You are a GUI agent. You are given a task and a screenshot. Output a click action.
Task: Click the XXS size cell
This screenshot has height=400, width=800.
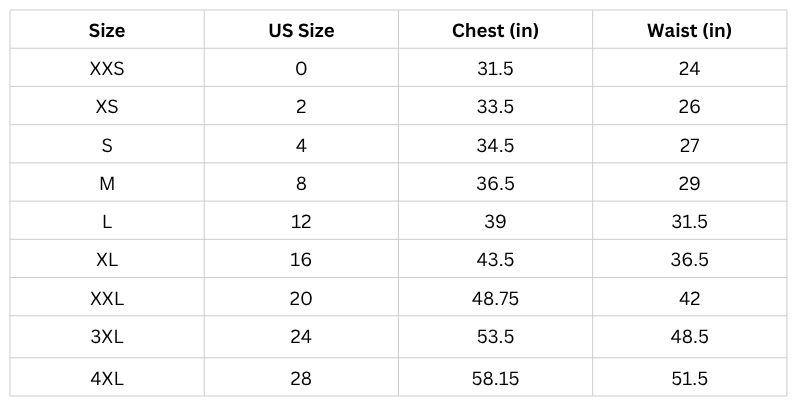(x=107, y=69)
